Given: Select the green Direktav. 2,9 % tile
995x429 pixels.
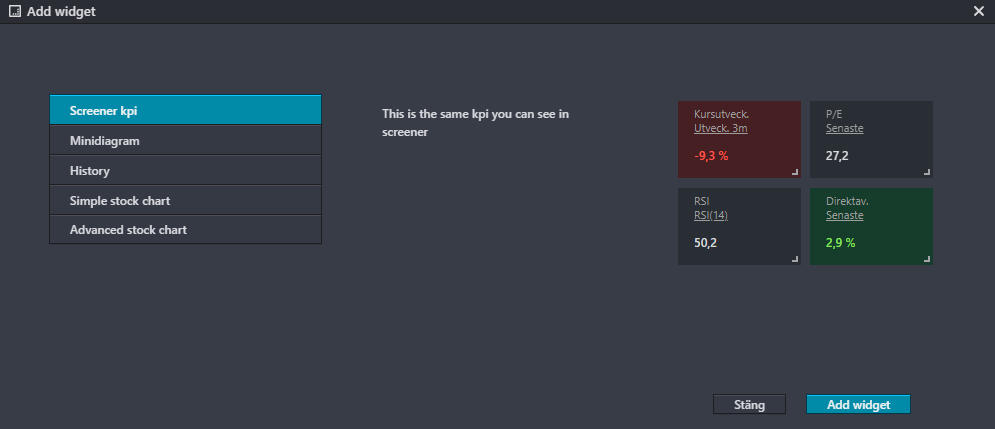Looking at the screenshot, I should [x=871, y=226].
